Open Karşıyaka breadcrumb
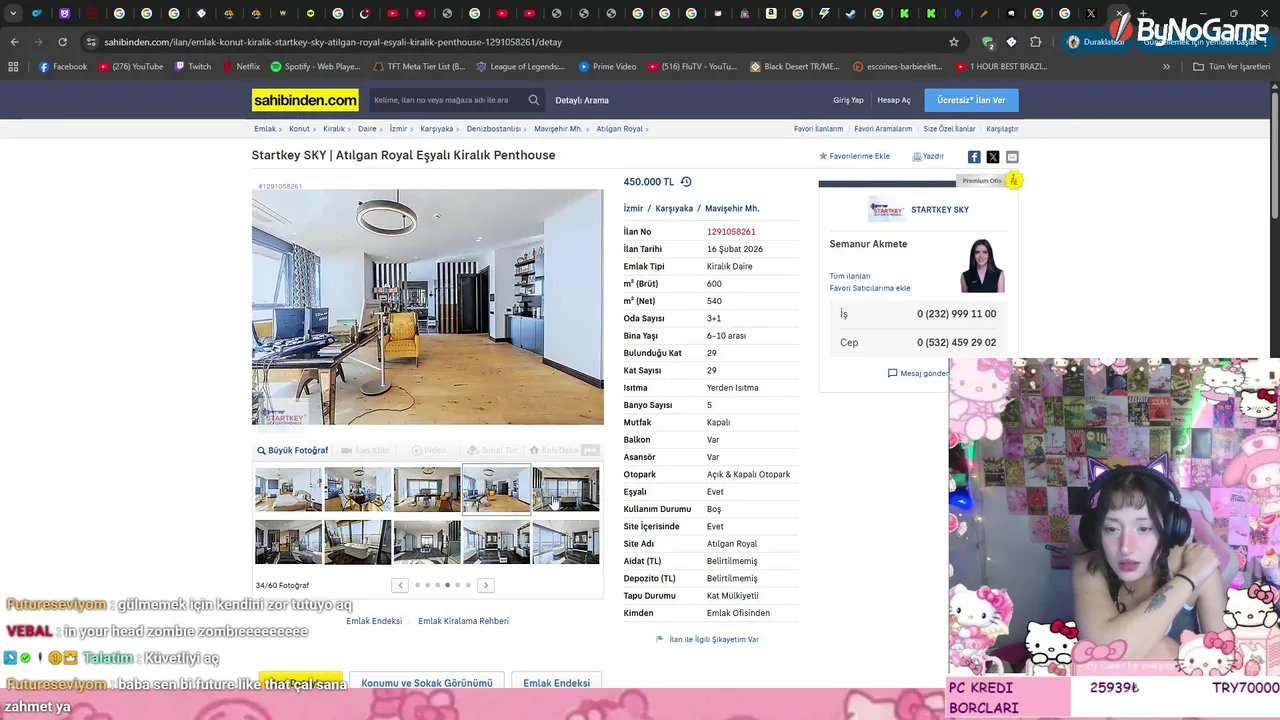The width and height of the screenshot is (1280, 720). [x=437, y=129]
